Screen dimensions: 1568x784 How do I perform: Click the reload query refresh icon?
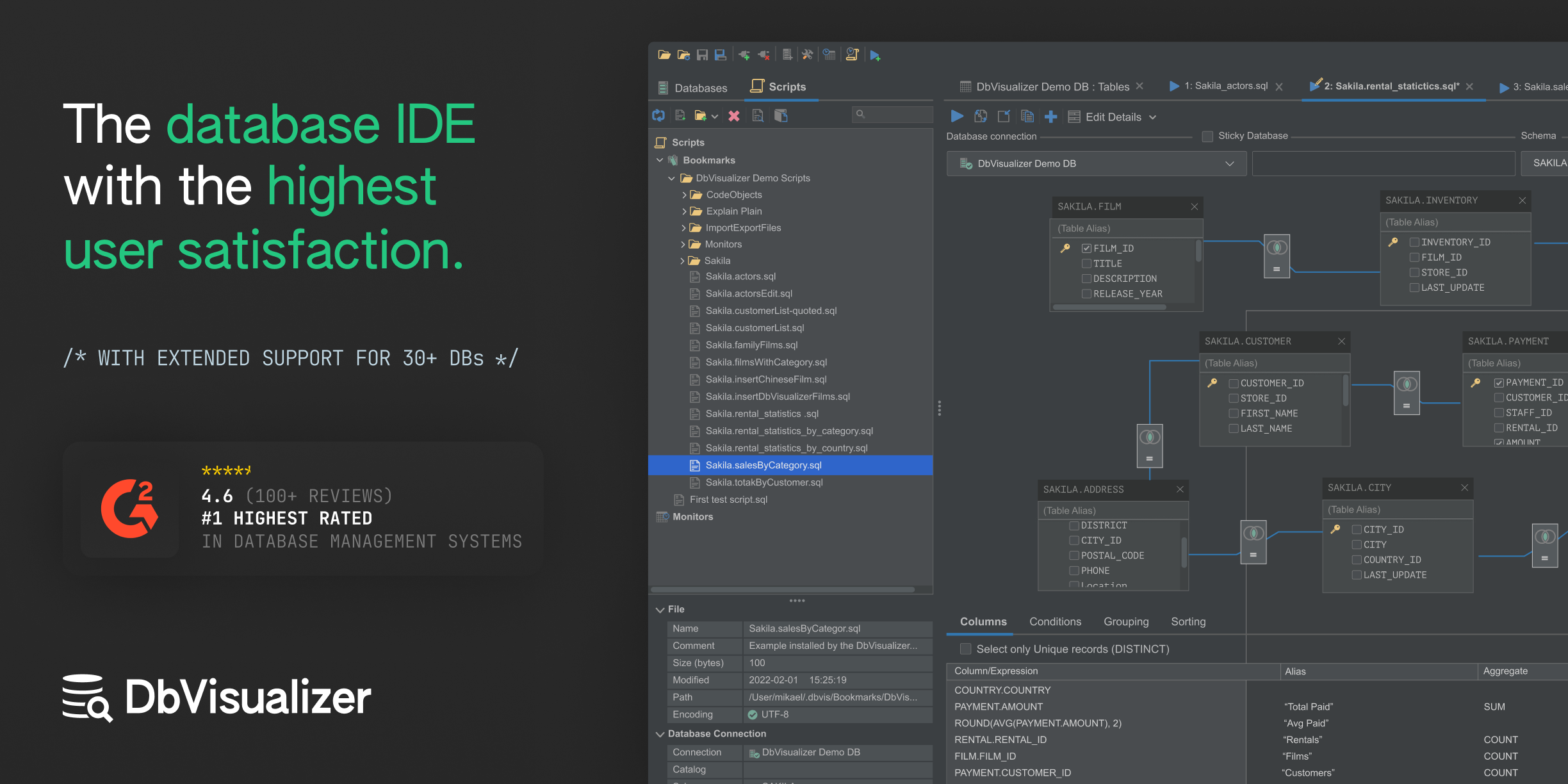pyautogui.click(x=981, y=116)
